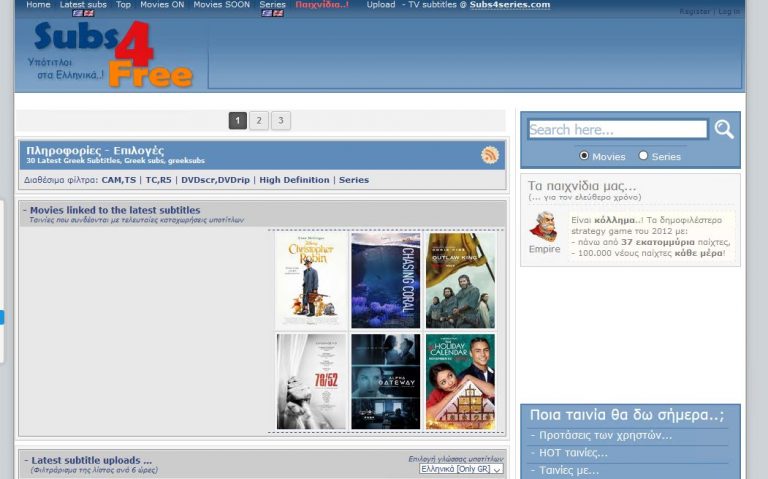Click inside the Search here field

click(618, 129)
